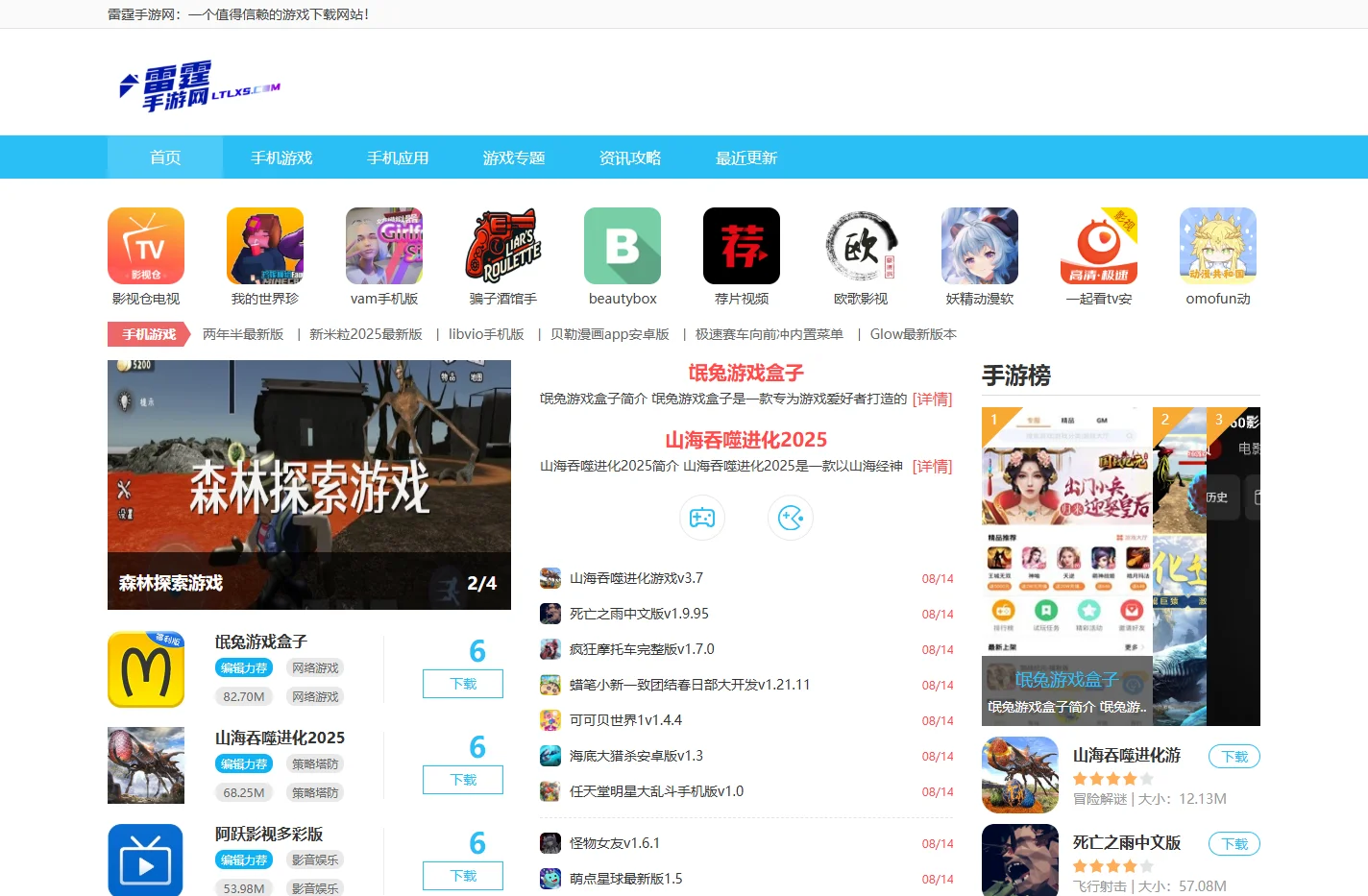Screen dimensions: 1368x896
Task: Click the 山海吞噬进化游 ranking thumbnail
Action: tap(1020, 775)
